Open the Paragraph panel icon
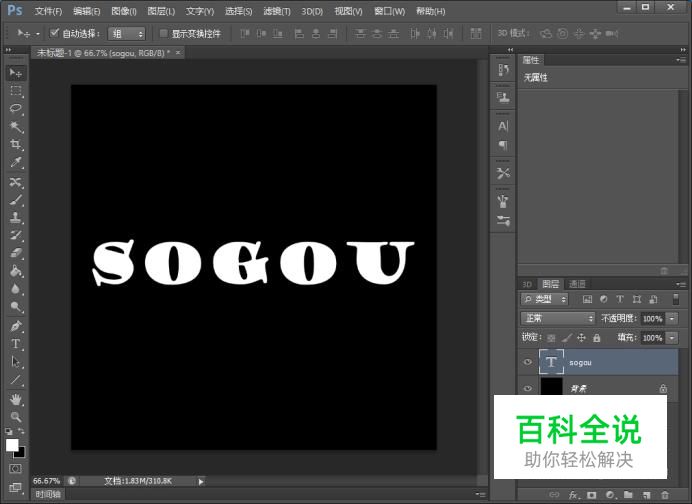 [x=503, y=145]
